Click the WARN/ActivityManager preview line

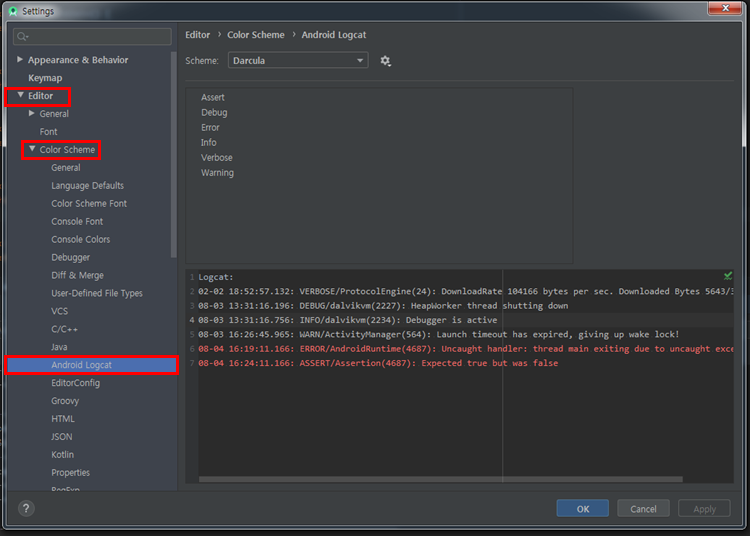coord(439,334)
